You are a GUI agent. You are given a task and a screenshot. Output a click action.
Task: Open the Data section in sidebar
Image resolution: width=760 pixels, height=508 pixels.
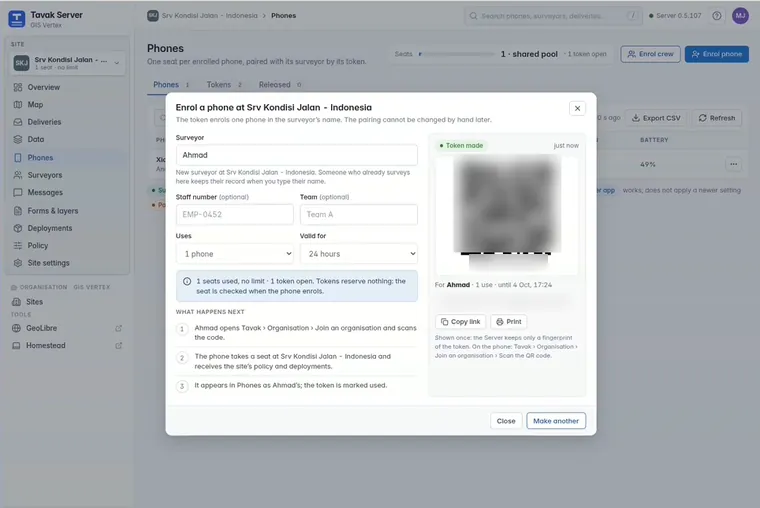(67, 140)
